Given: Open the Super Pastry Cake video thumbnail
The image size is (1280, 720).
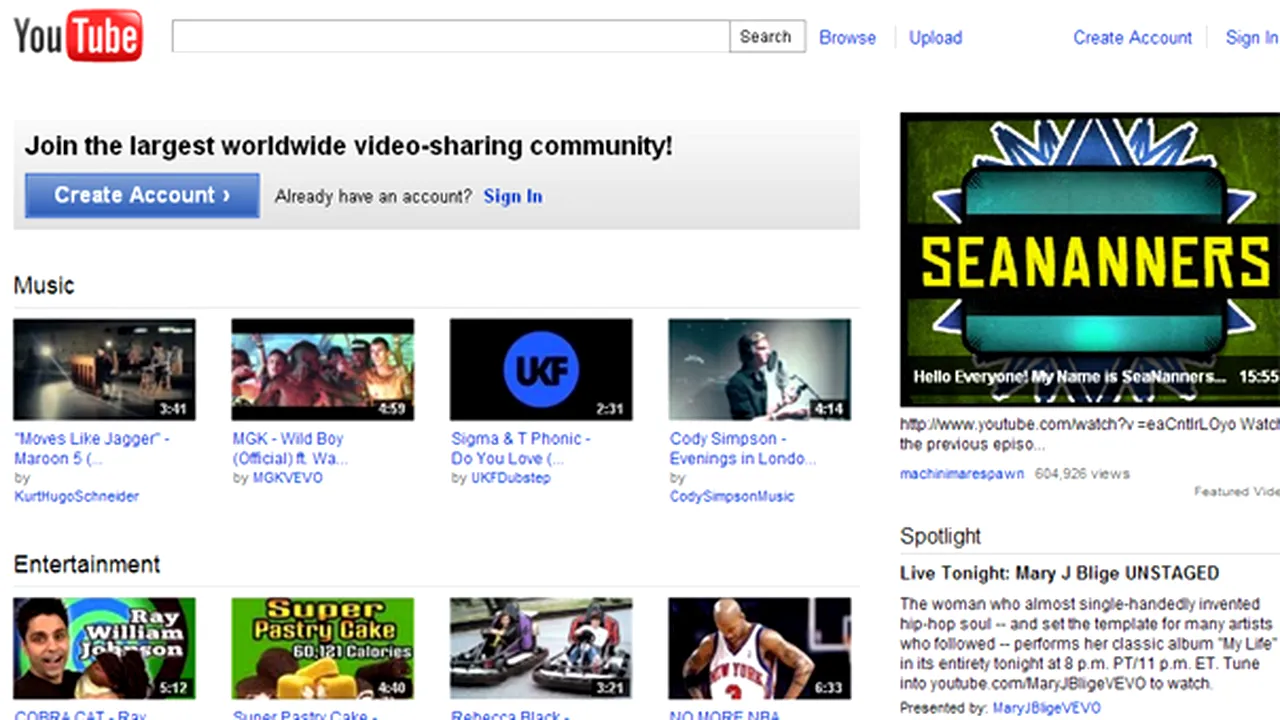Looking at the screenshot, I should point(322,648).
